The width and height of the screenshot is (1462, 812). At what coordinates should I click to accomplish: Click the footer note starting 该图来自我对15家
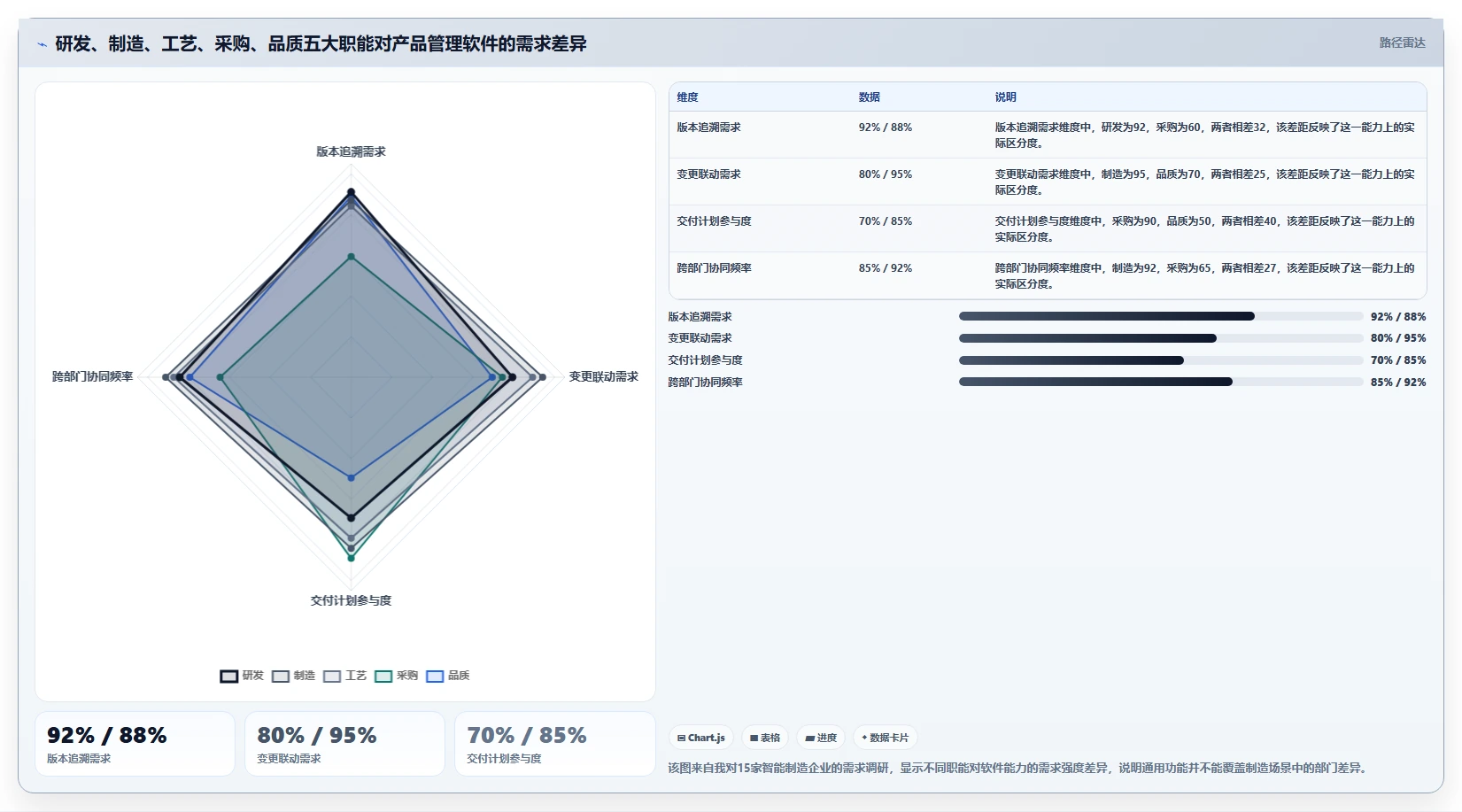(x=1020, y=769)
